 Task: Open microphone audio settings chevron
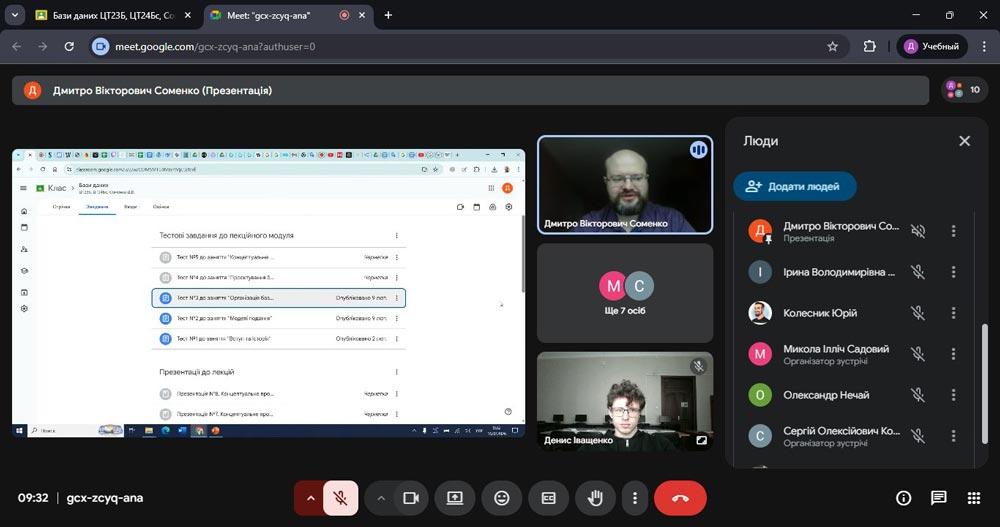[x=310, y=498]
